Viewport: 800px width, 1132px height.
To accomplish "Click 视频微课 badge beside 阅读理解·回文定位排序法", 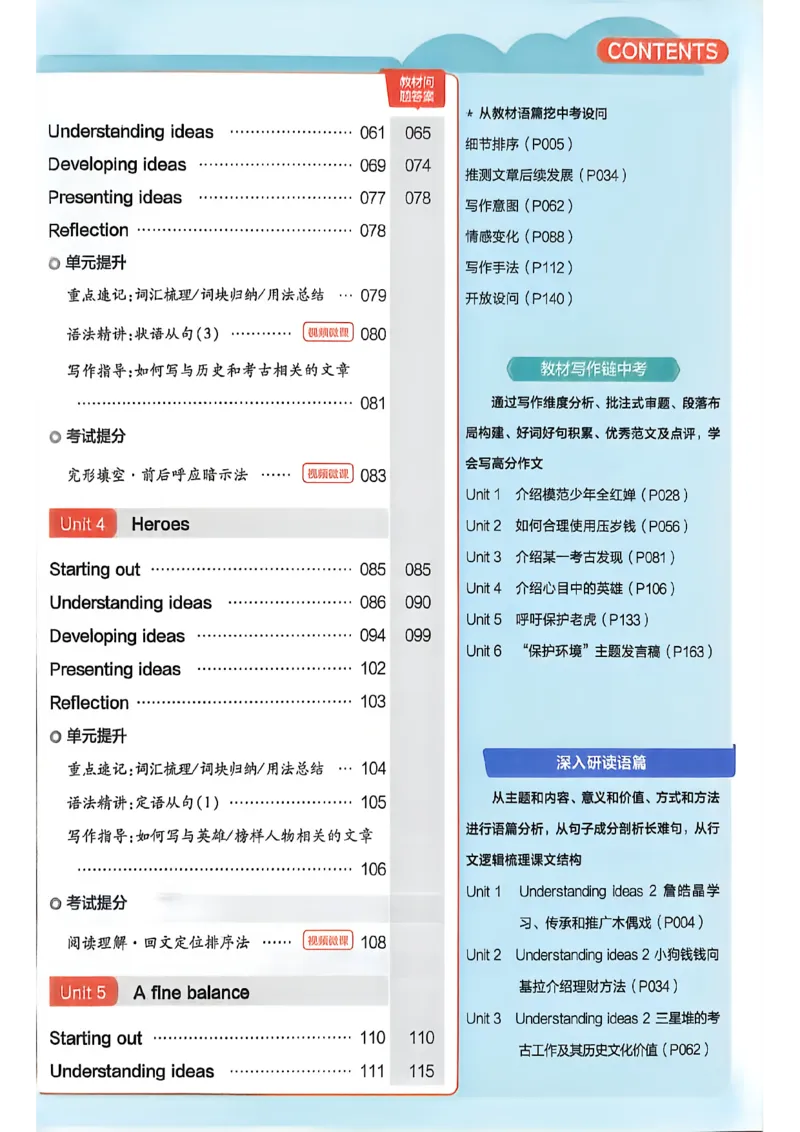I will pyautogui.click(x=328, y=940).
